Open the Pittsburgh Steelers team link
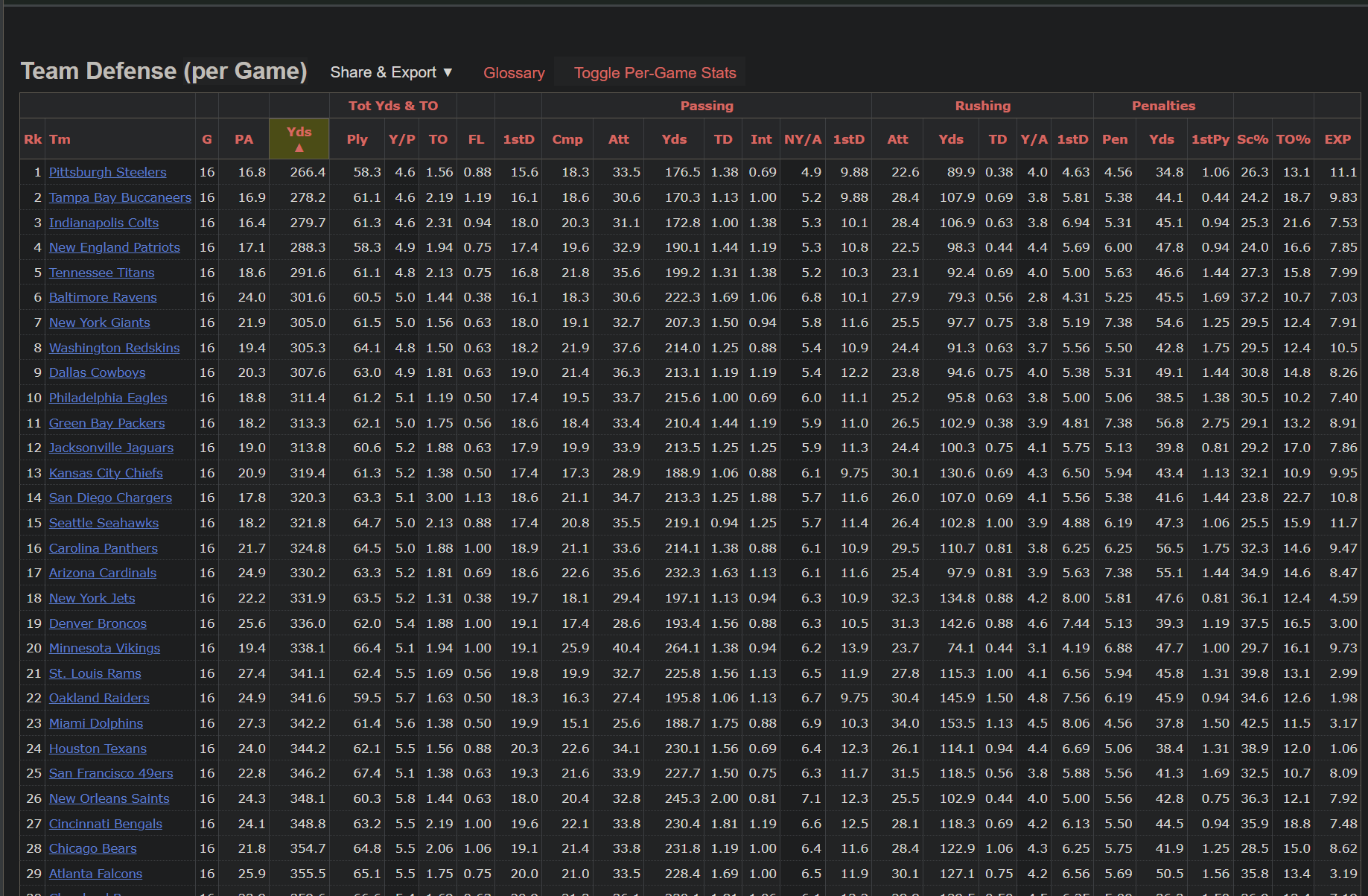 108,172
